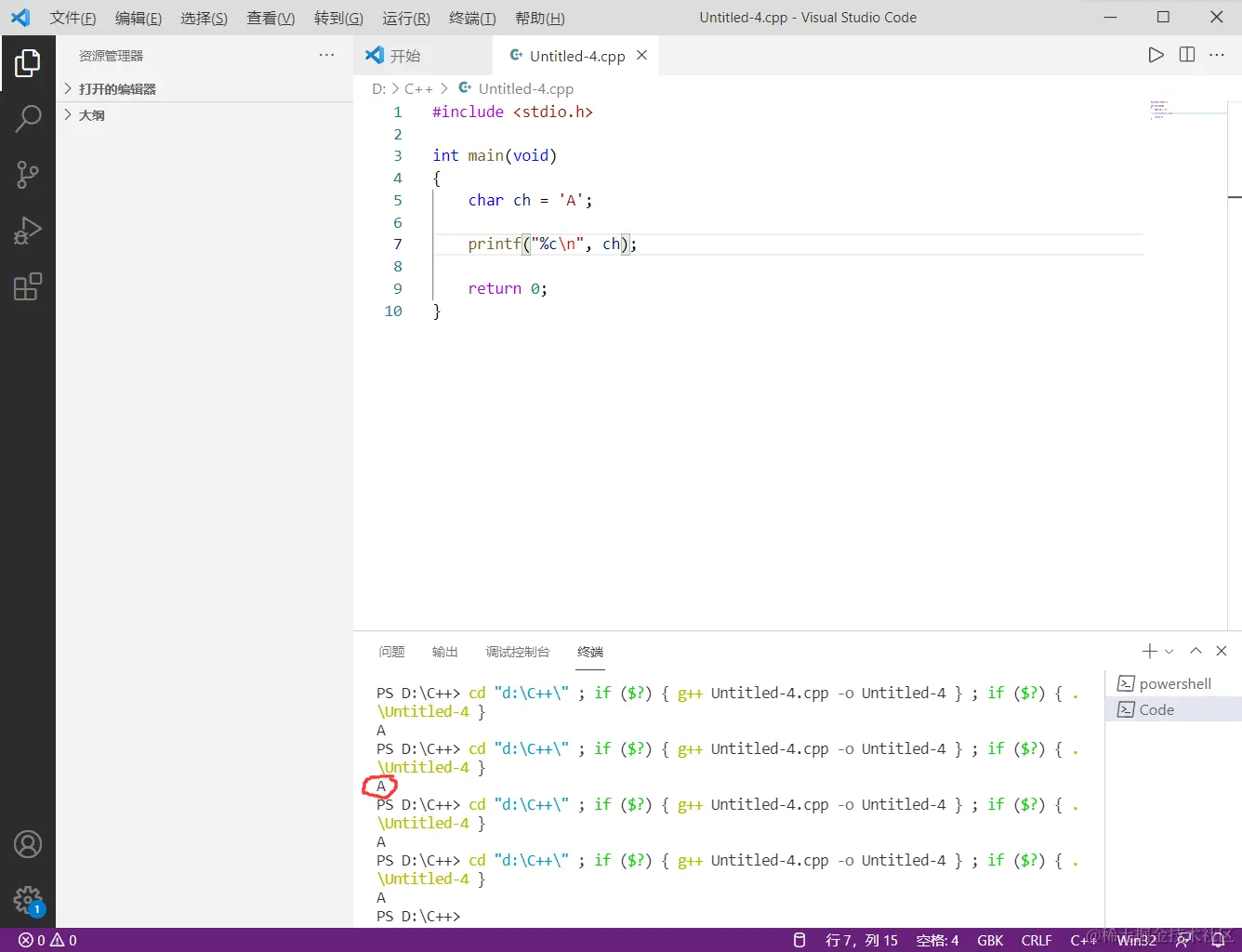Expand the 大纲 outline section

205,115
